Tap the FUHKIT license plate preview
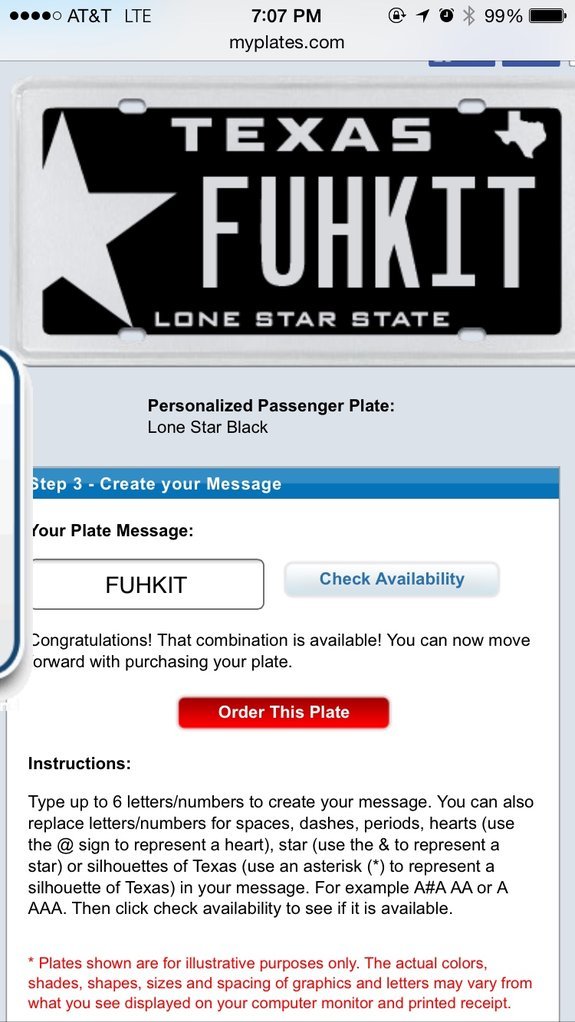575x1022 pixels. (293, 220)
